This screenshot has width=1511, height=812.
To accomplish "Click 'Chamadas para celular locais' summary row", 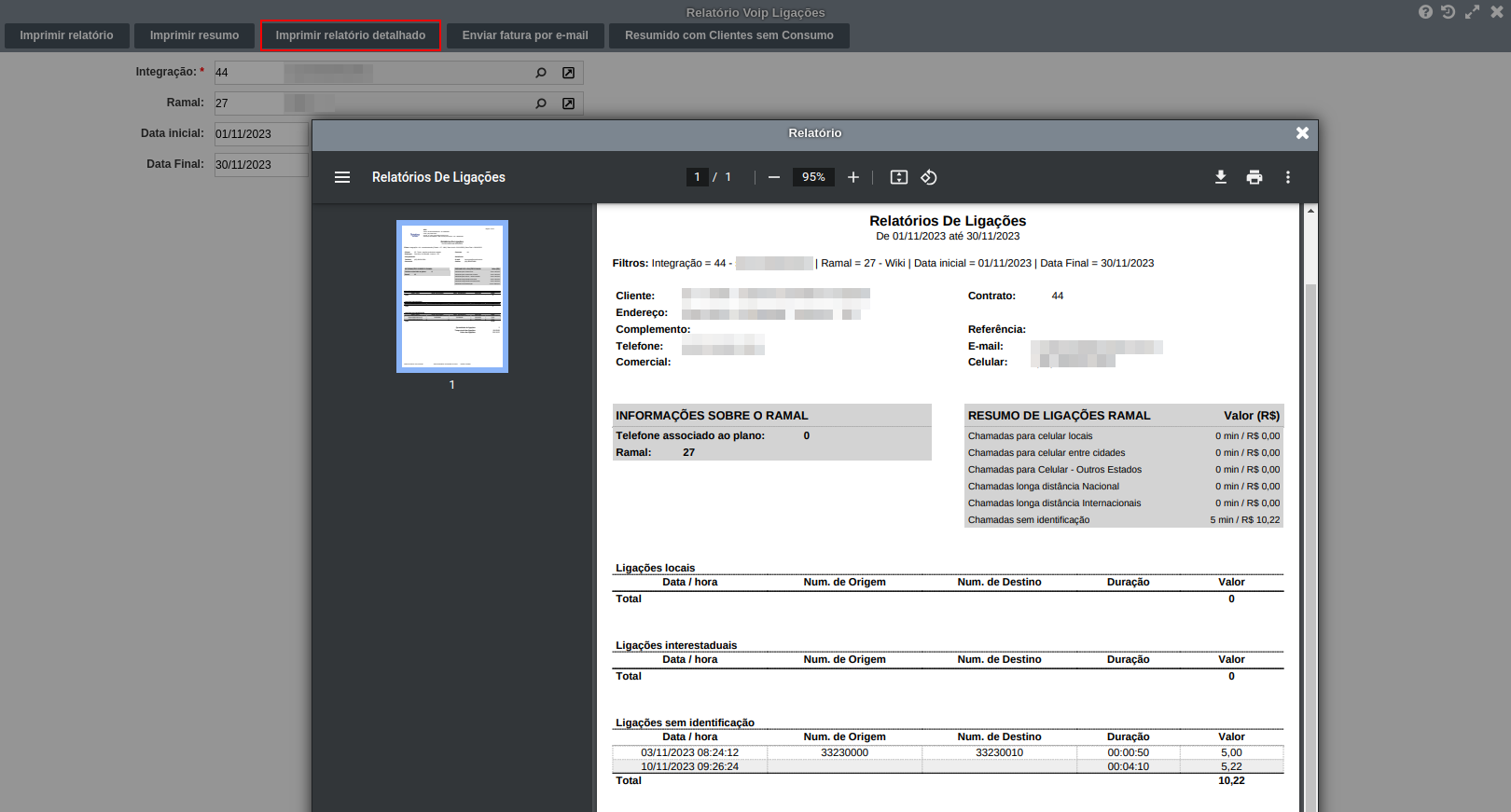I will click(x=1124, y=436).
